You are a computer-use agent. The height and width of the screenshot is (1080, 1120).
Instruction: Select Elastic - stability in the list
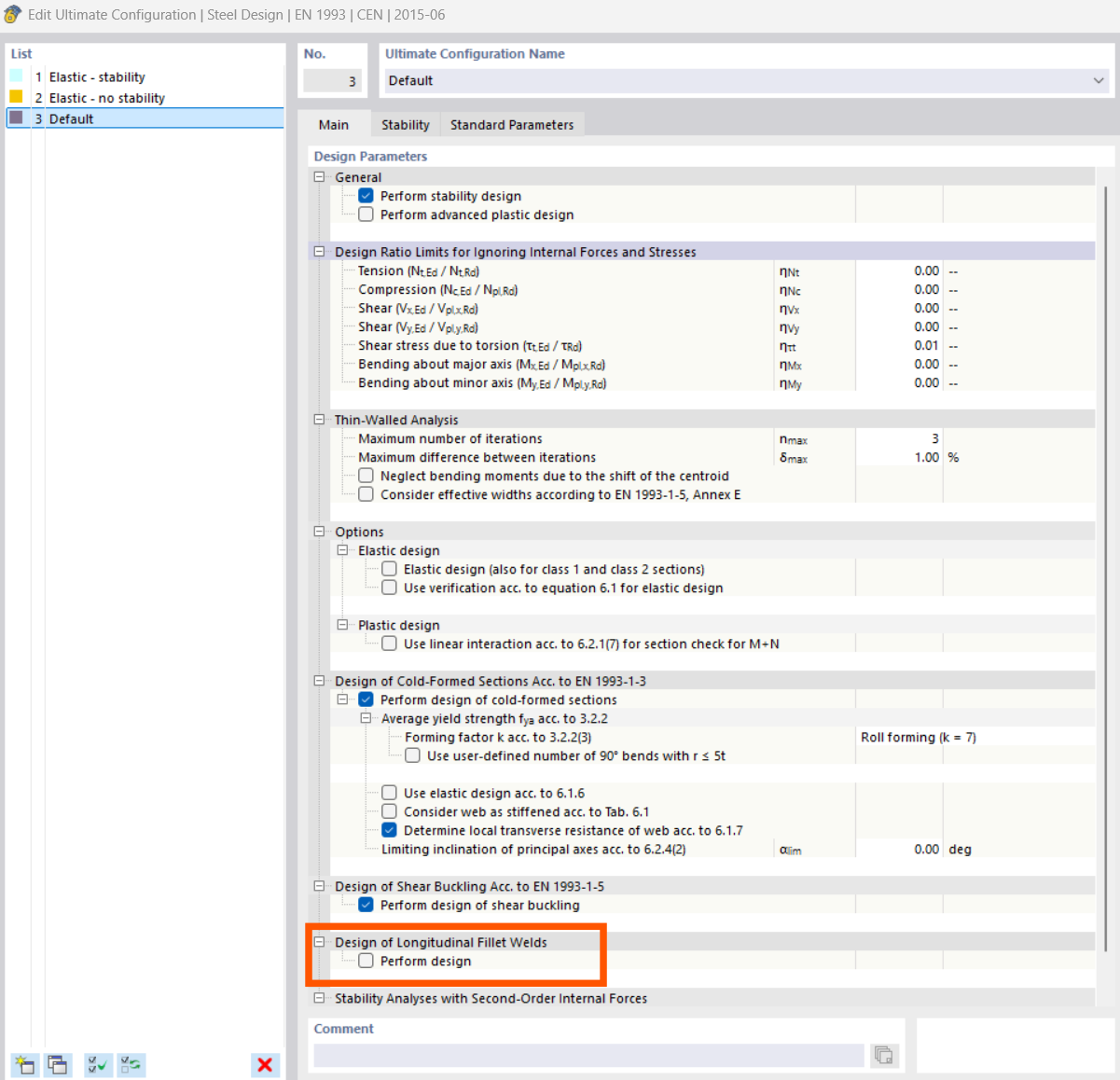(x=97, y=77)
